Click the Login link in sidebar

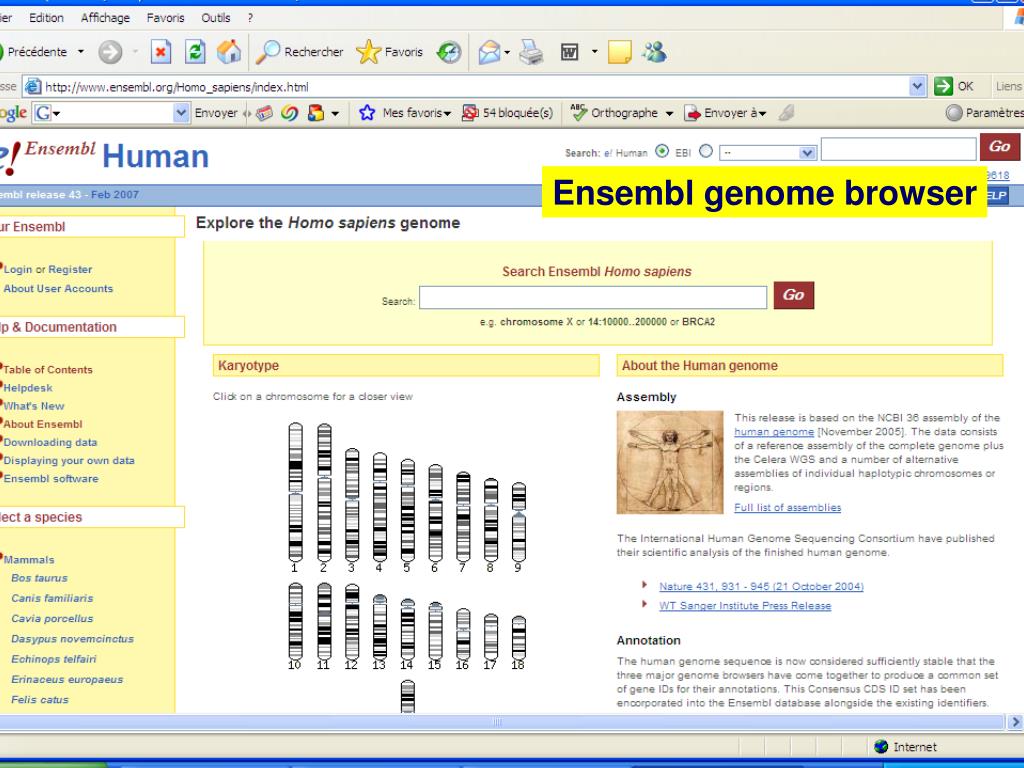point(18,269)
